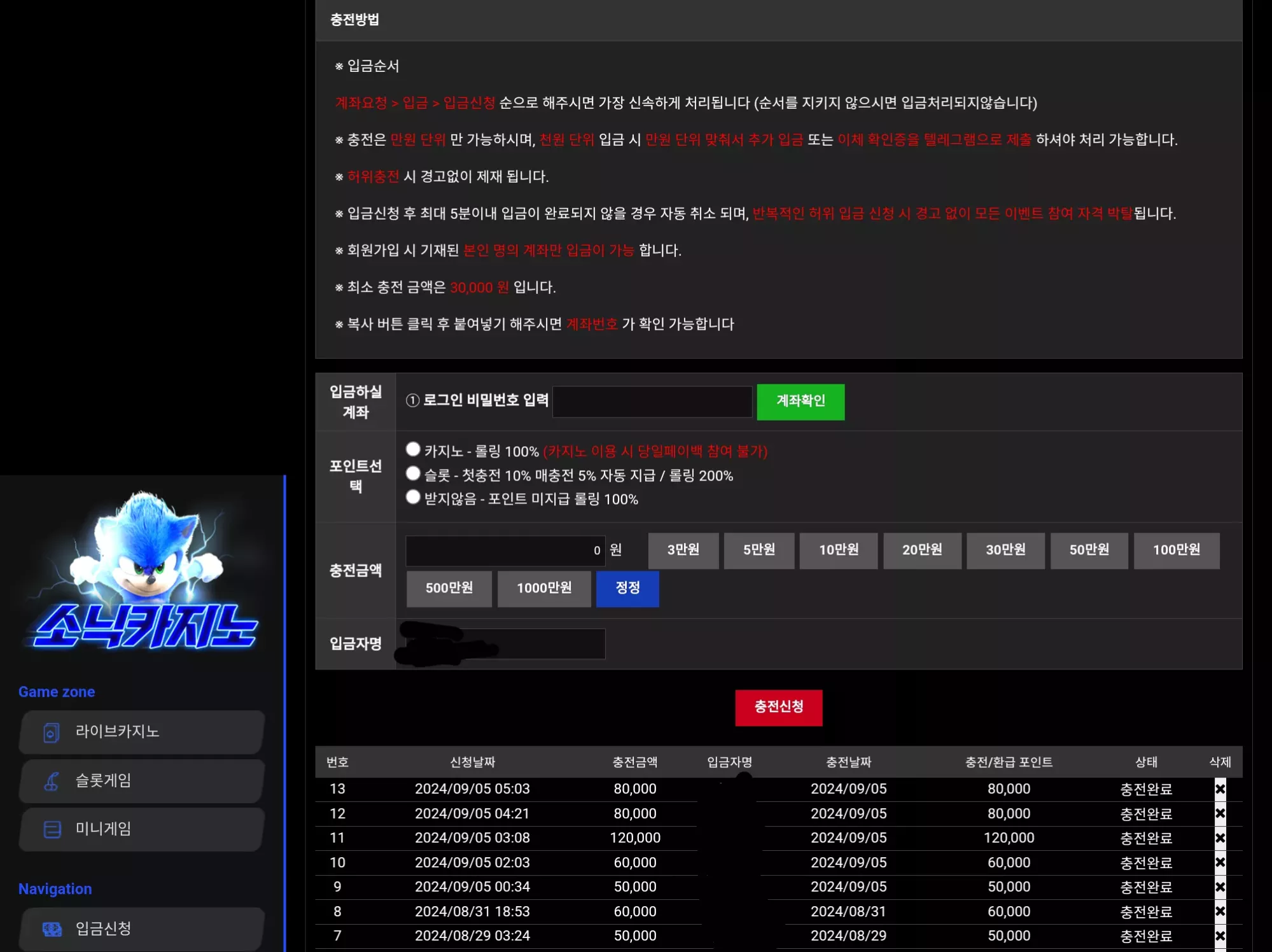Focus the login password input field
Viewport: 1272px width, 952px height.
[x=652, y=402]
